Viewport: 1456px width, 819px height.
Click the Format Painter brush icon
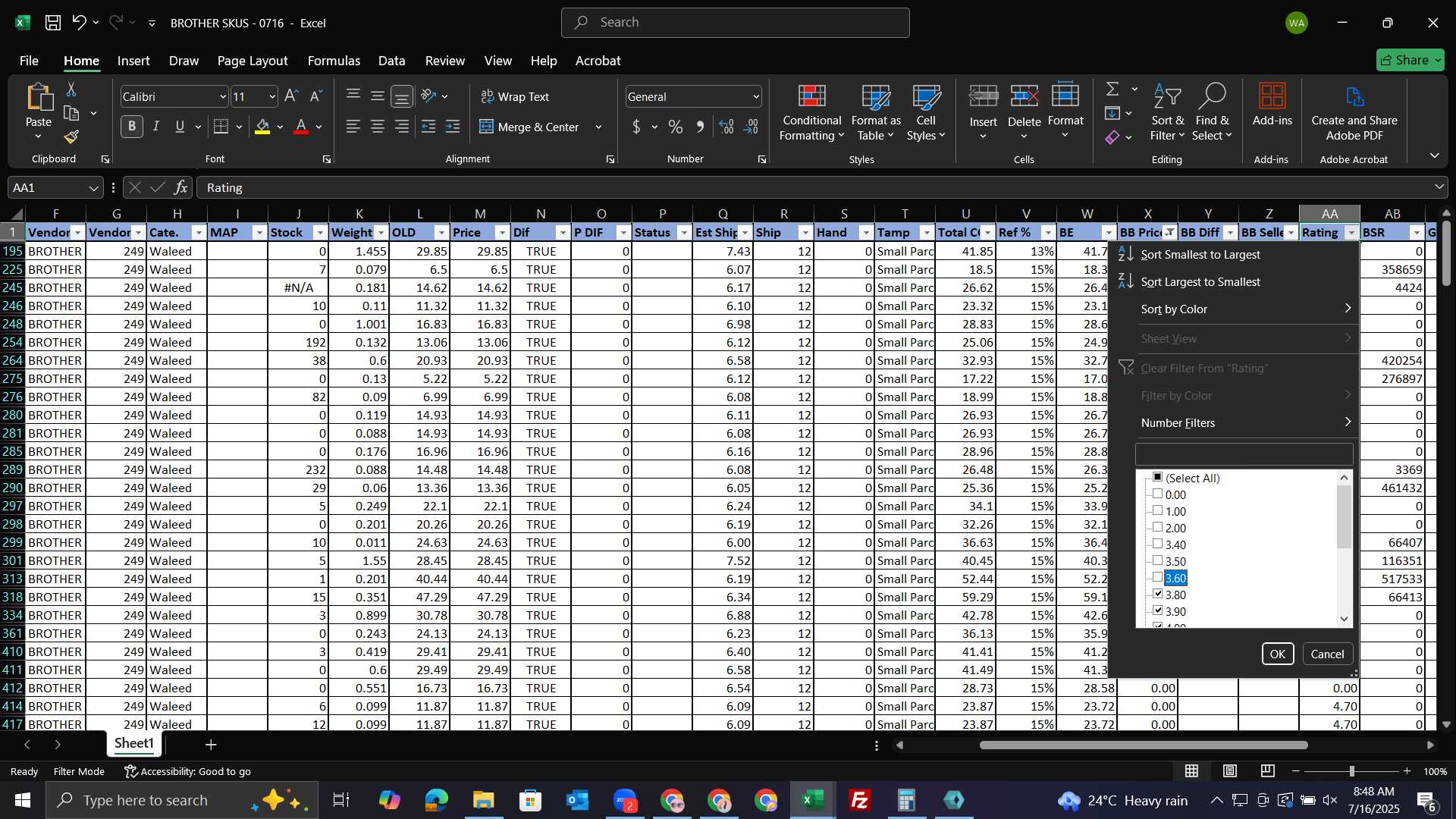[71, 137]
